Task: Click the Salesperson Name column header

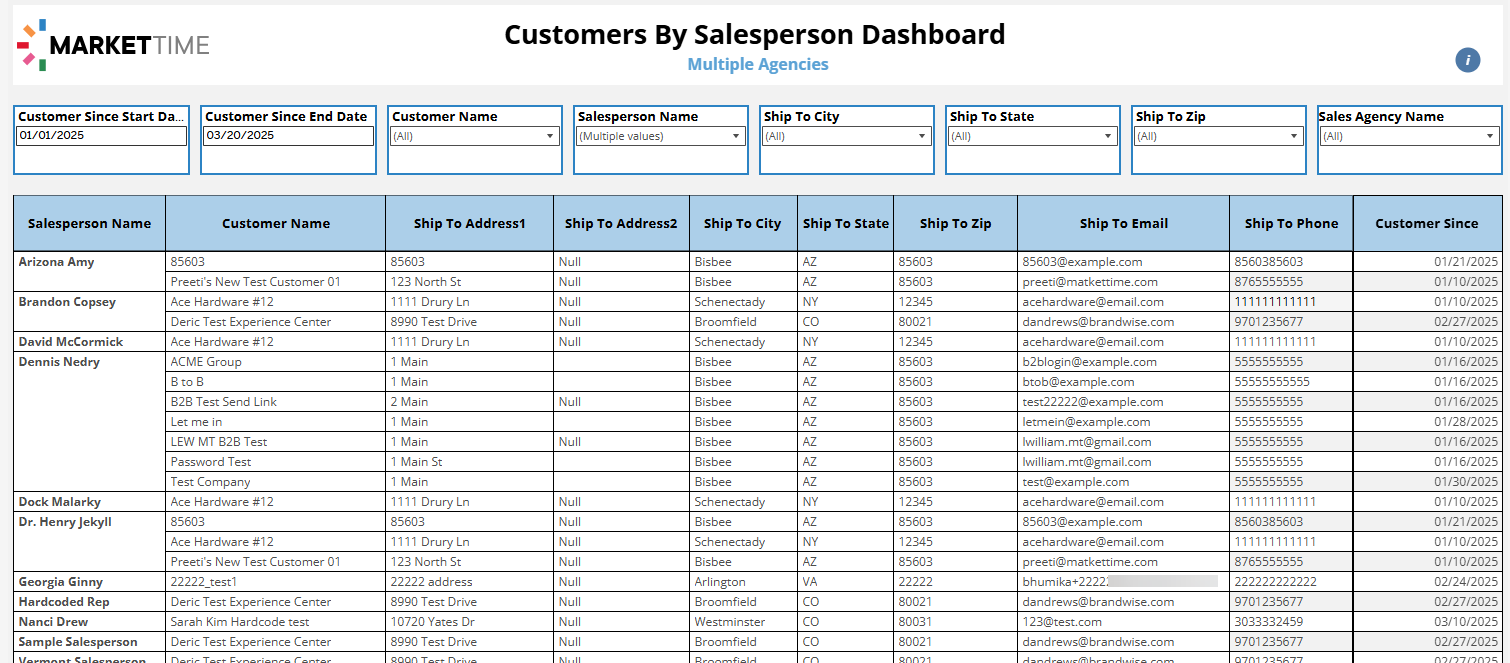Action: (x=90, y=223)
